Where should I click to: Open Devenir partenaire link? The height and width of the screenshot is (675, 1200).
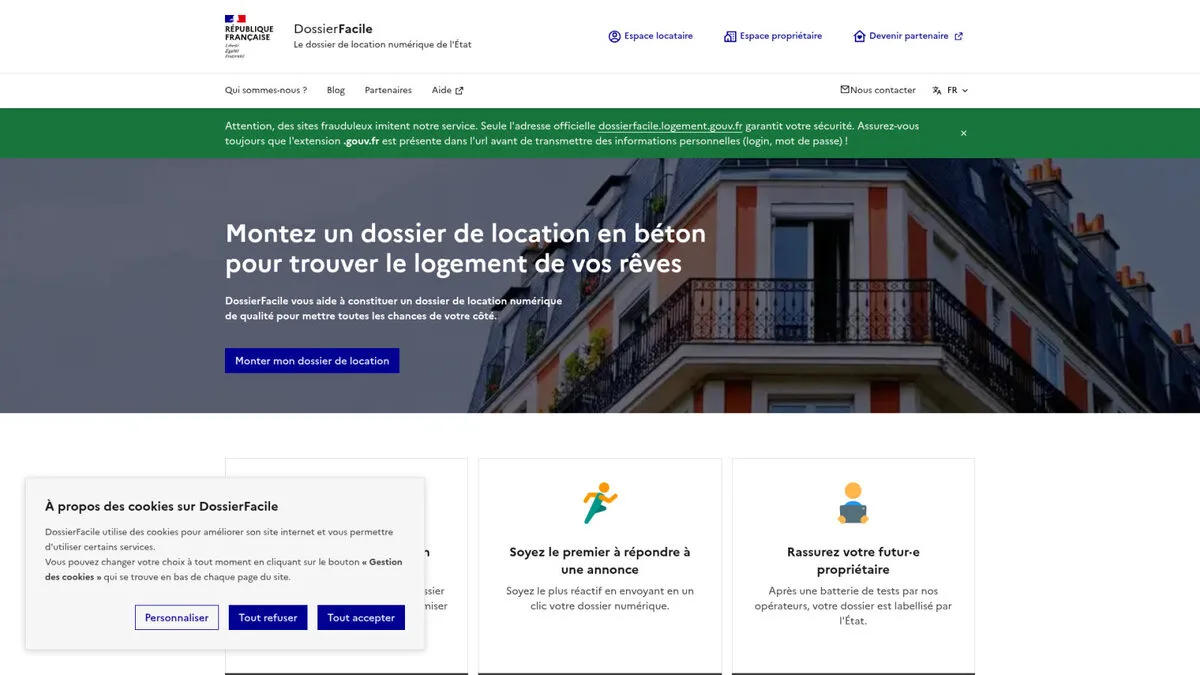[908, 36]
